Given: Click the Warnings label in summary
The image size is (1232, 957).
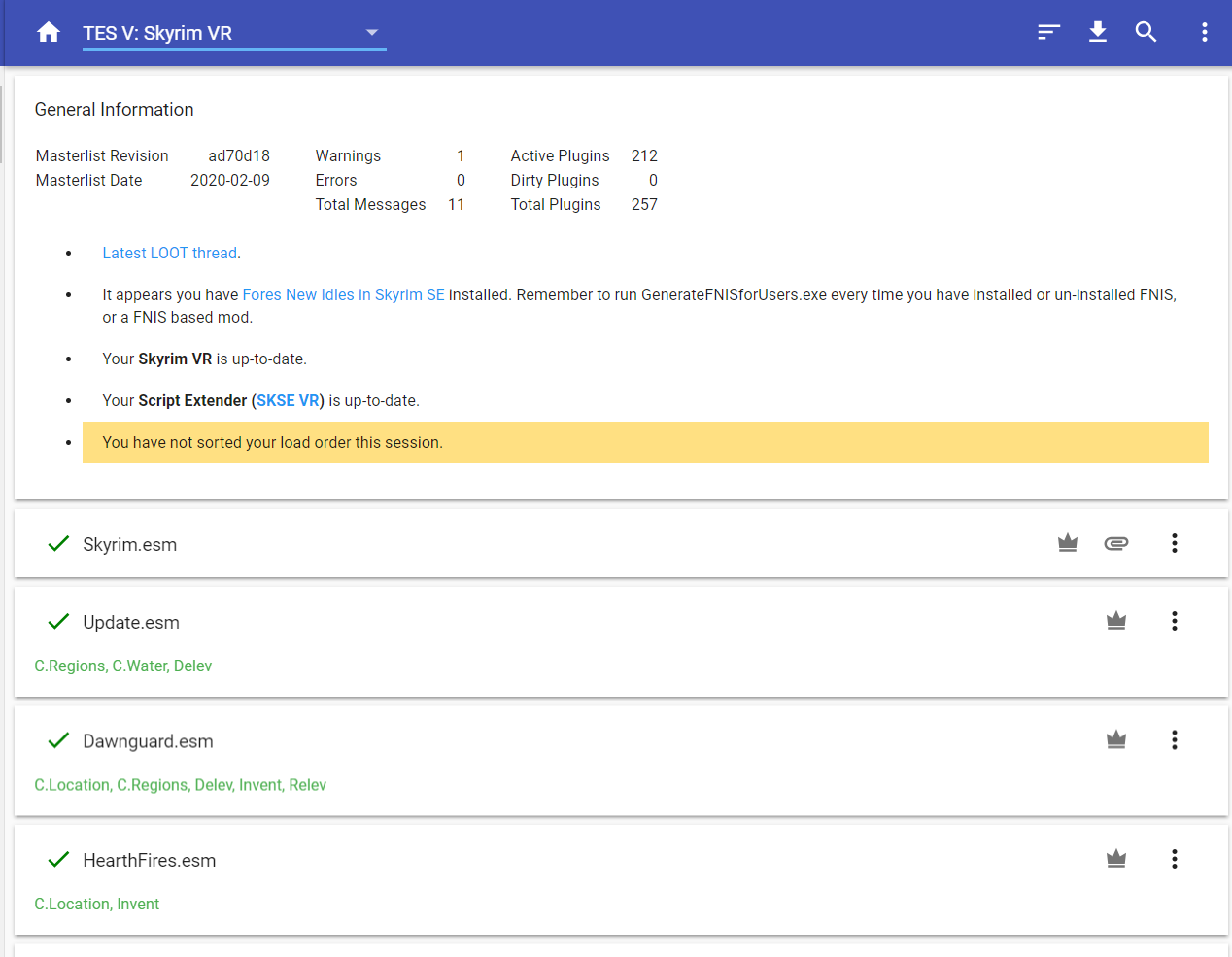Looking at the screenshot, I should pyautogui.click(x=348, y=155).
